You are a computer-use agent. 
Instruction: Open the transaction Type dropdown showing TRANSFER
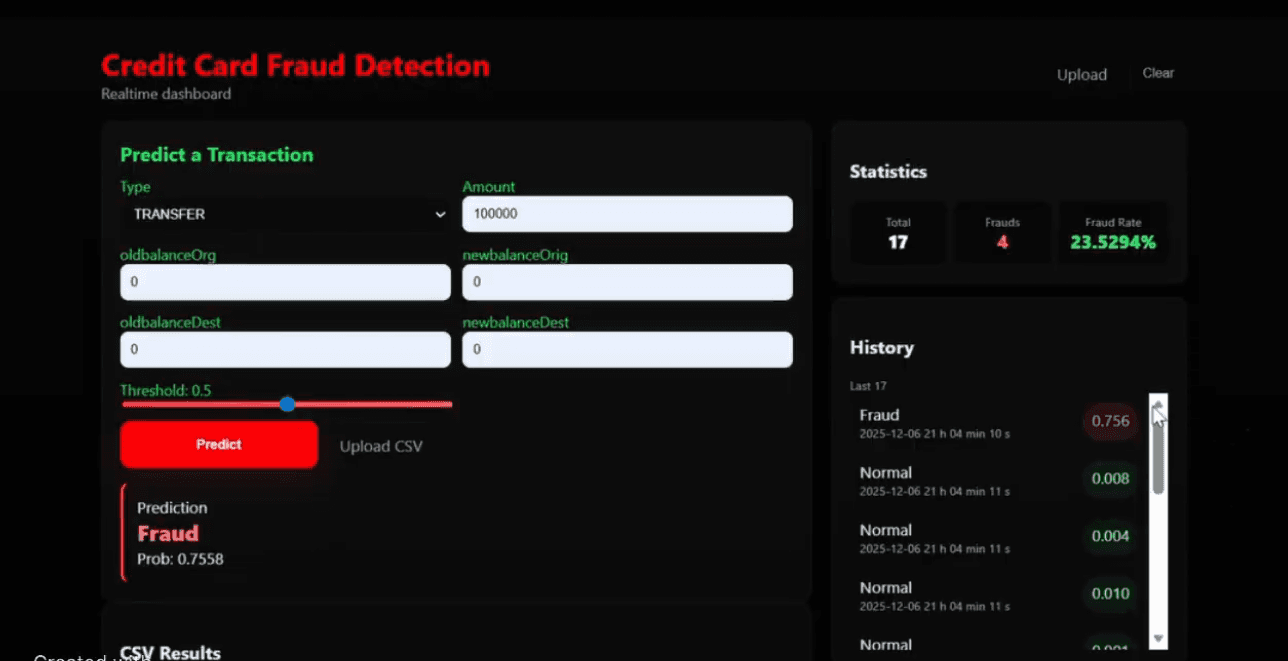(x=285, y=214)
